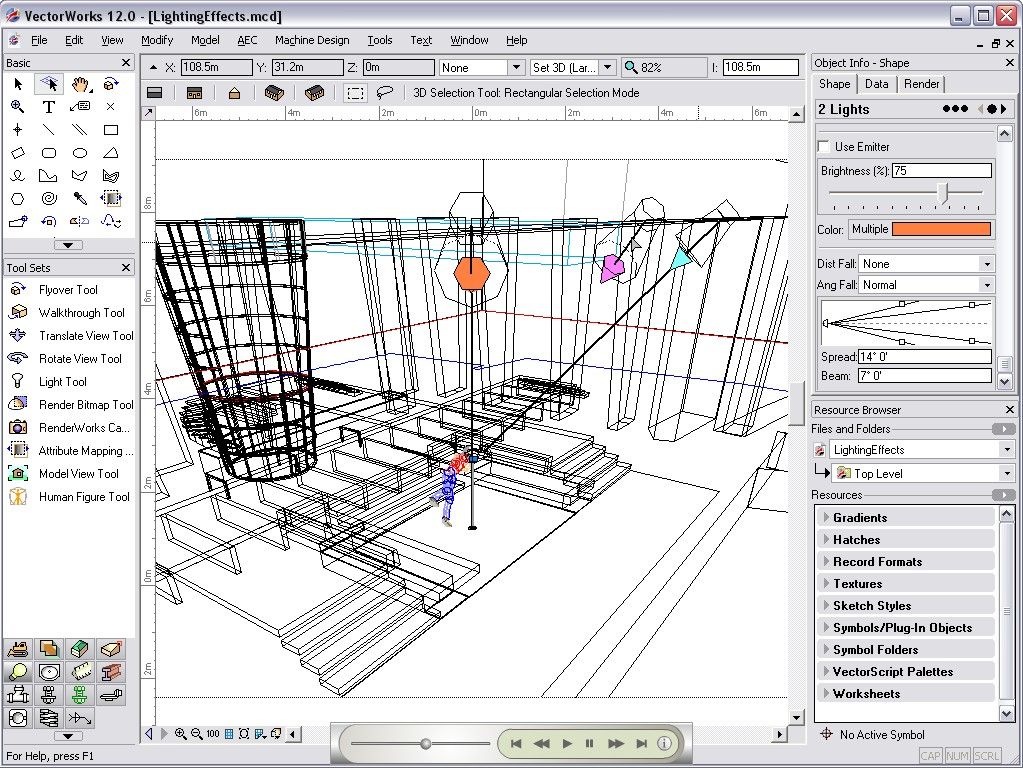Click the orange light color swatch
1023x769 pixels.
[x=941, y=229]
